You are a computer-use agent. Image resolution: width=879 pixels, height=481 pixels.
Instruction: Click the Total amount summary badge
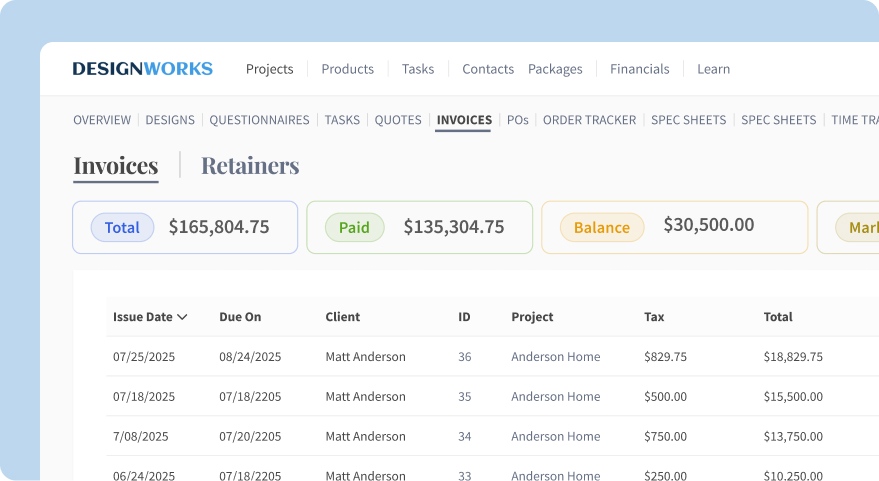(122, 227)
